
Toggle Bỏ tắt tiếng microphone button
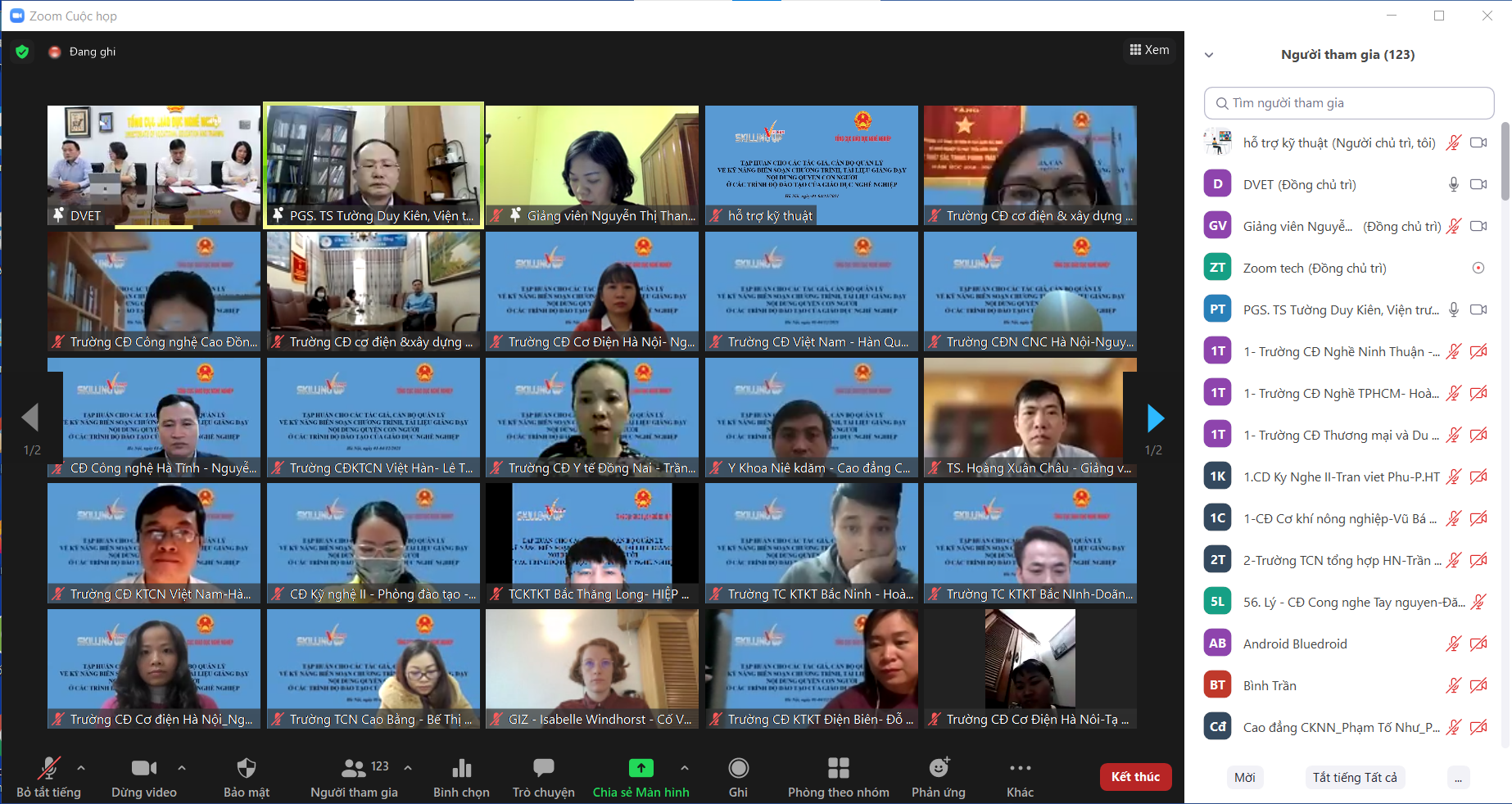(48, 768)
